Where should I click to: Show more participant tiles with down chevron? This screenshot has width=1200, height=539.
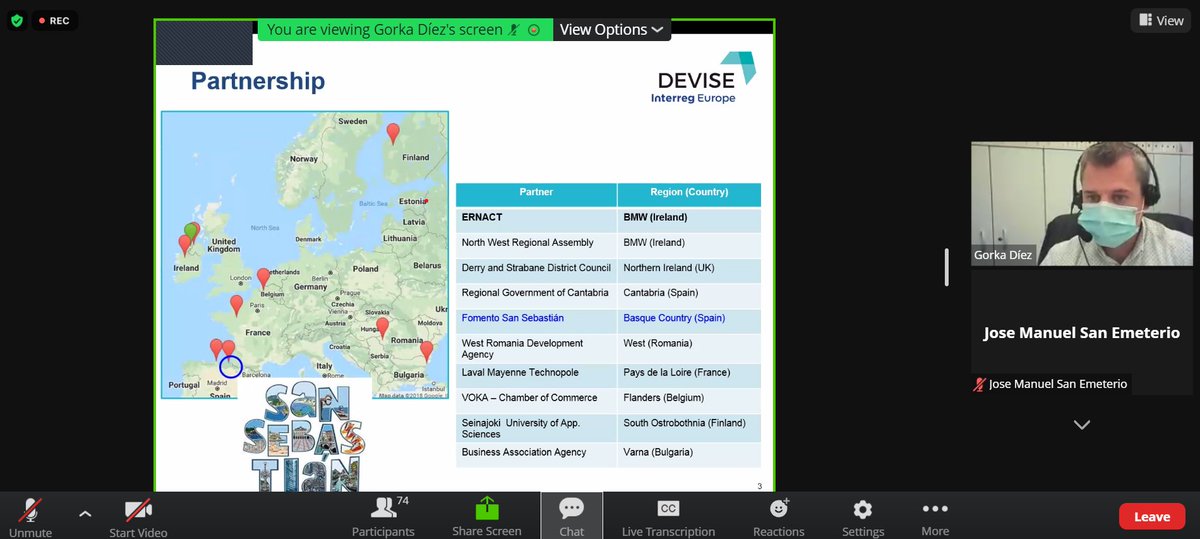click(x=1081, y=424)
